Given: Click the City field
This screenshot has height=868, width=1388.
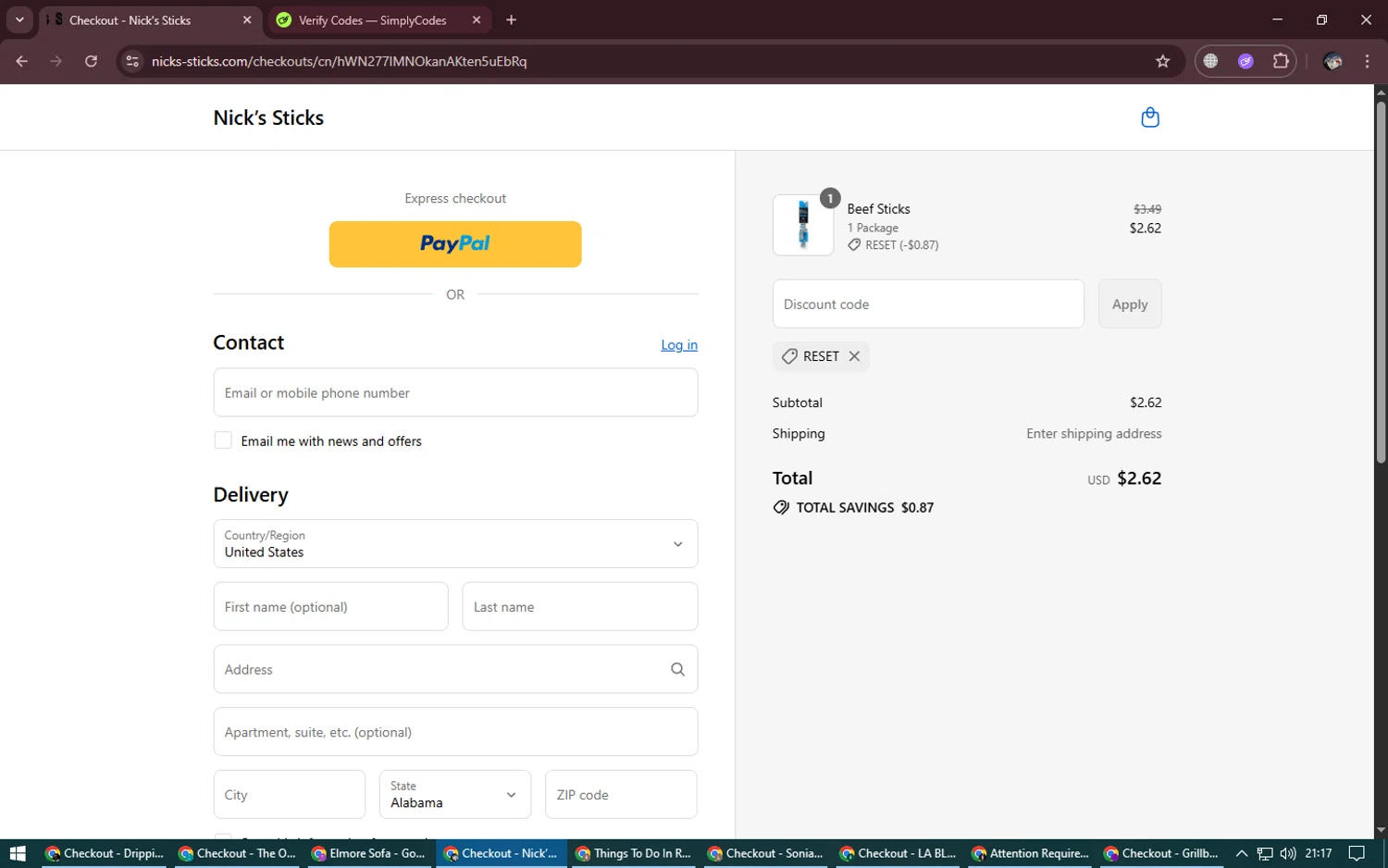Looking at the screenshot, I should pos(290,794).
